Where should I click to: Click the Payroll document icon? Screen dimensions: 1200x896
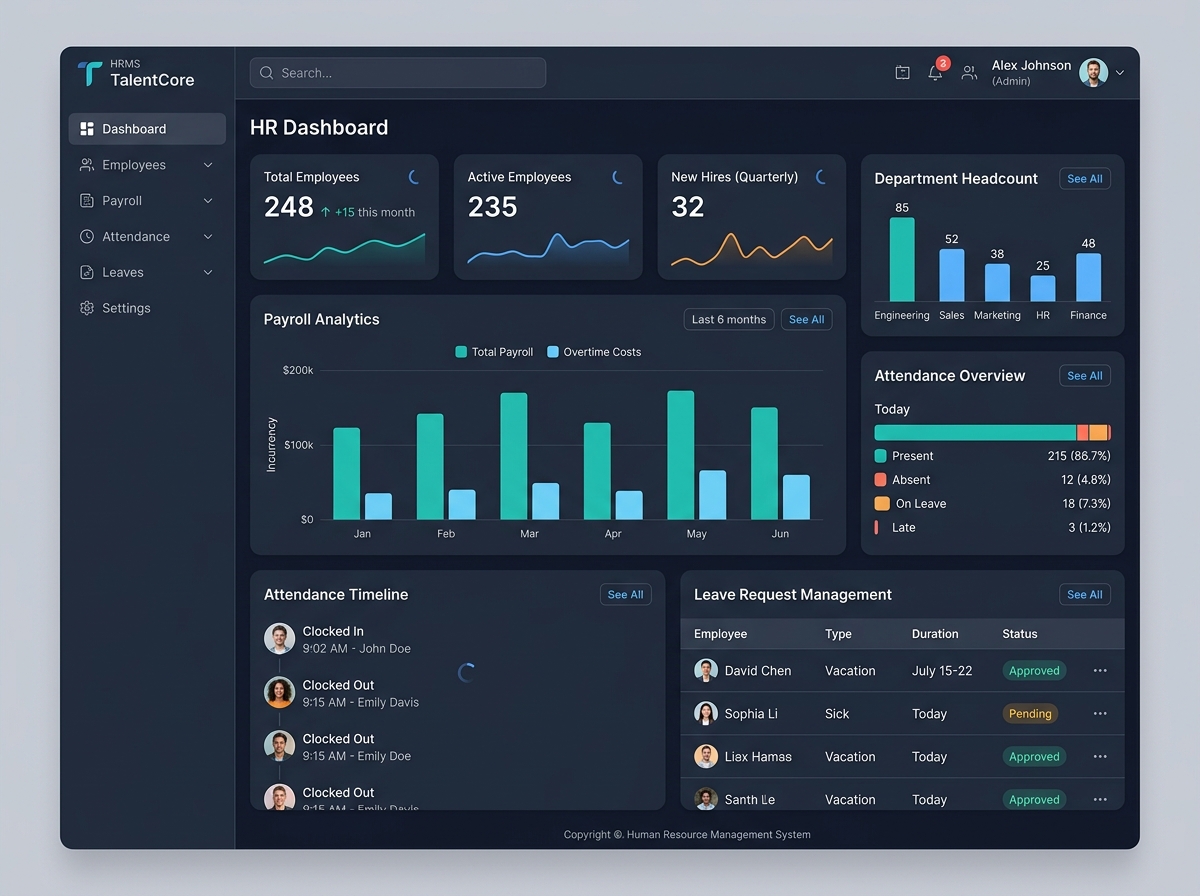point(87,201)
